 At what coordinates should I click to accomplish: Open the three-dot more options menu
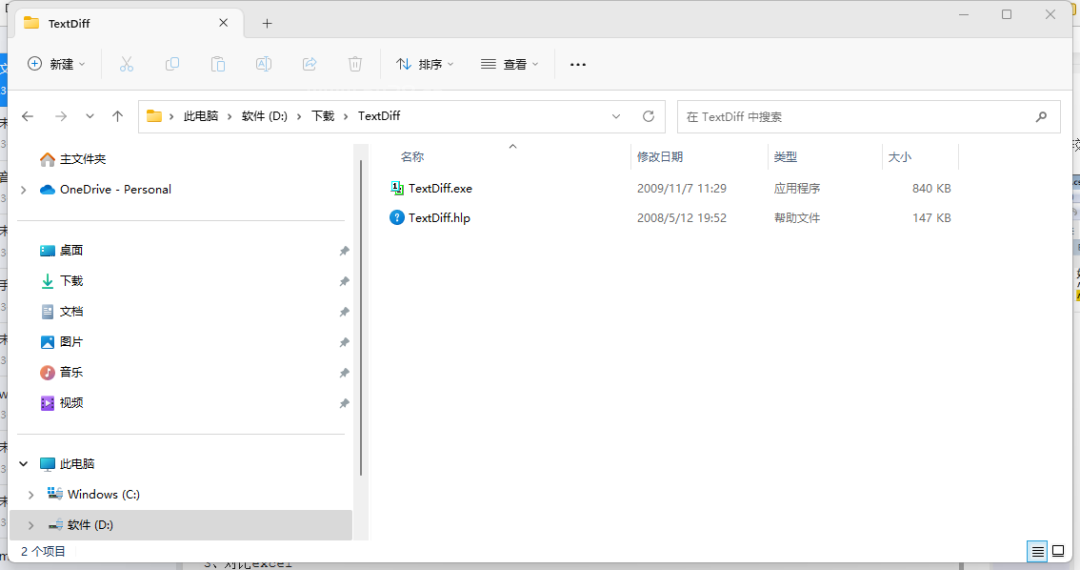(x=578, y=64)
